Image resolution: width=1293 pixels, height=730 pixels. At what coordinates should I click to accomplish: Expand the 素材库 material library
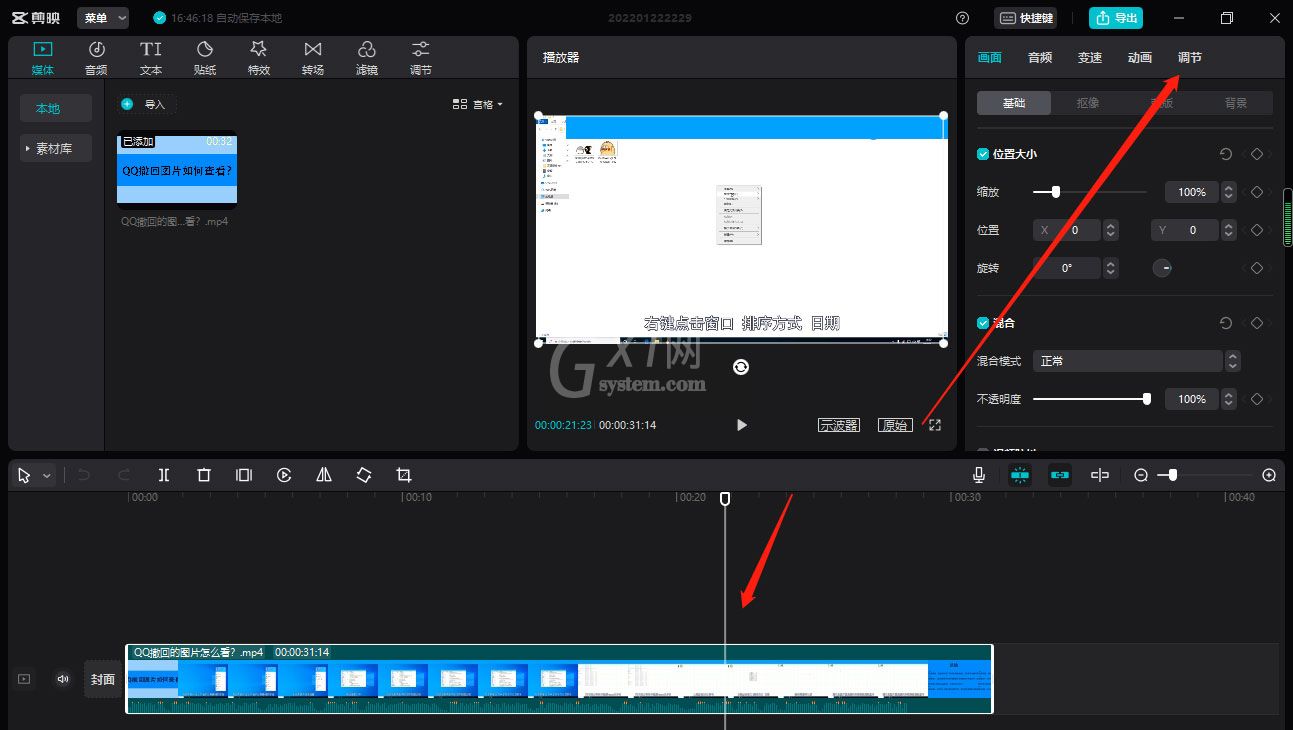pyautogui.click(x=56, y=148)
